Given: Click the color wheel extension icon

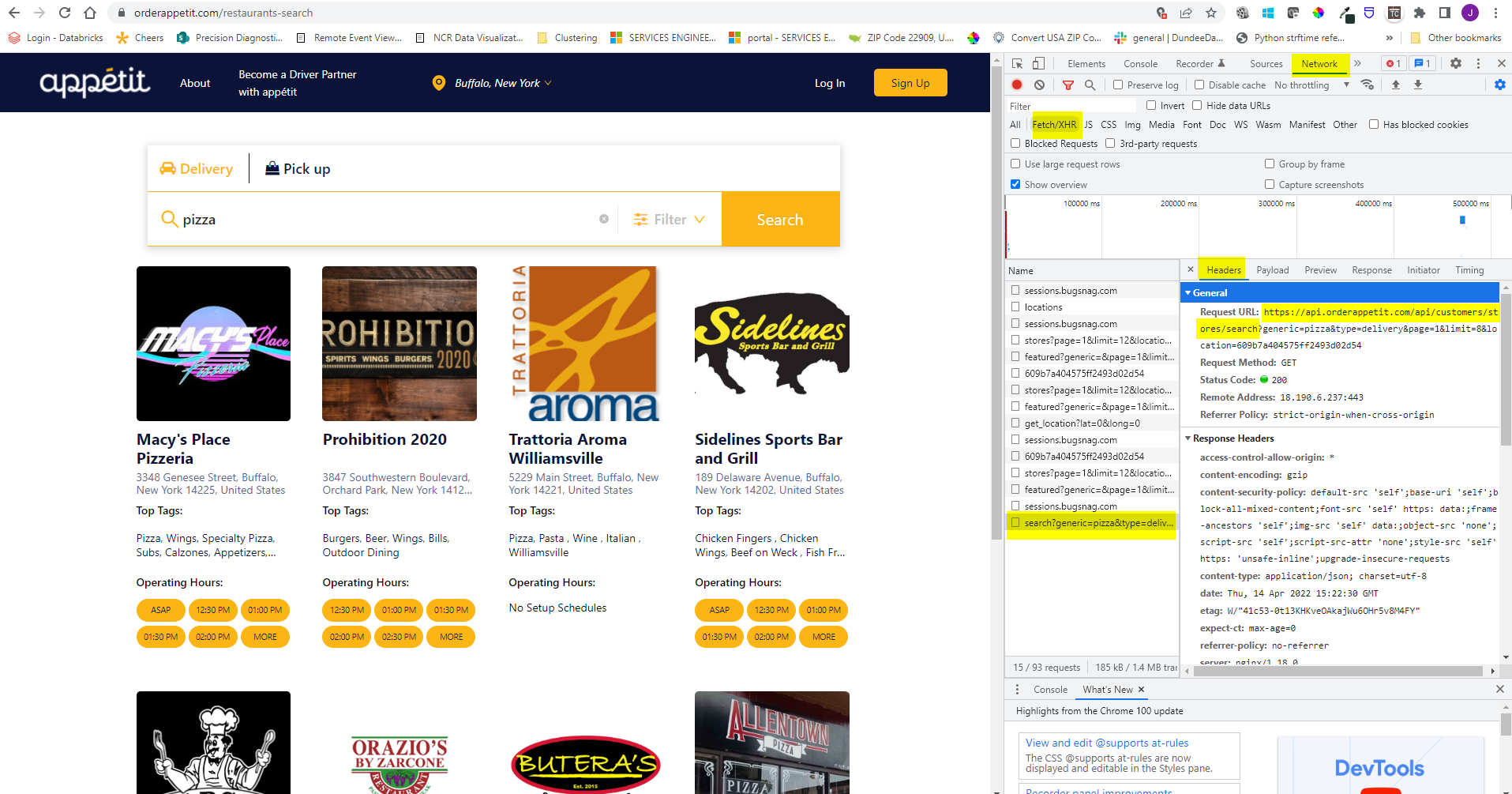Looking at the screenshot, I should [x=1319, y=13].
